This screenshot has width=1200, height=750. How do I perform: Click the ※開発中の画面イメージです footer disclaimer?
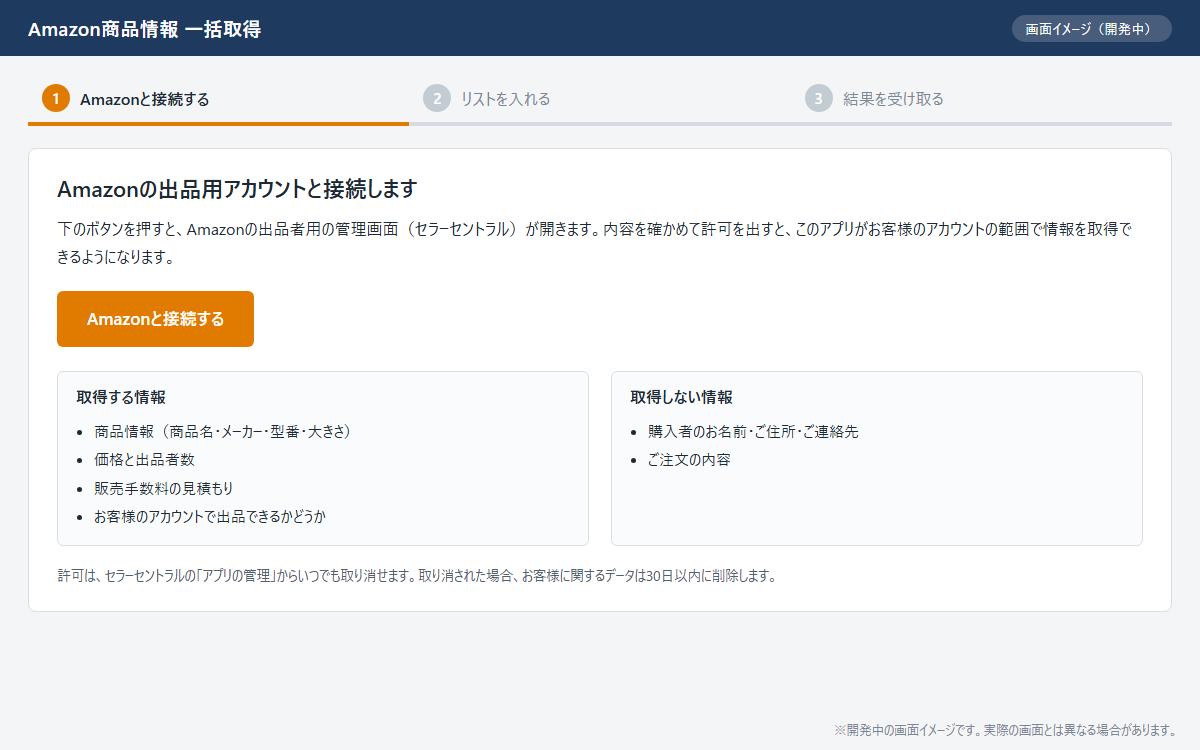1005,730
